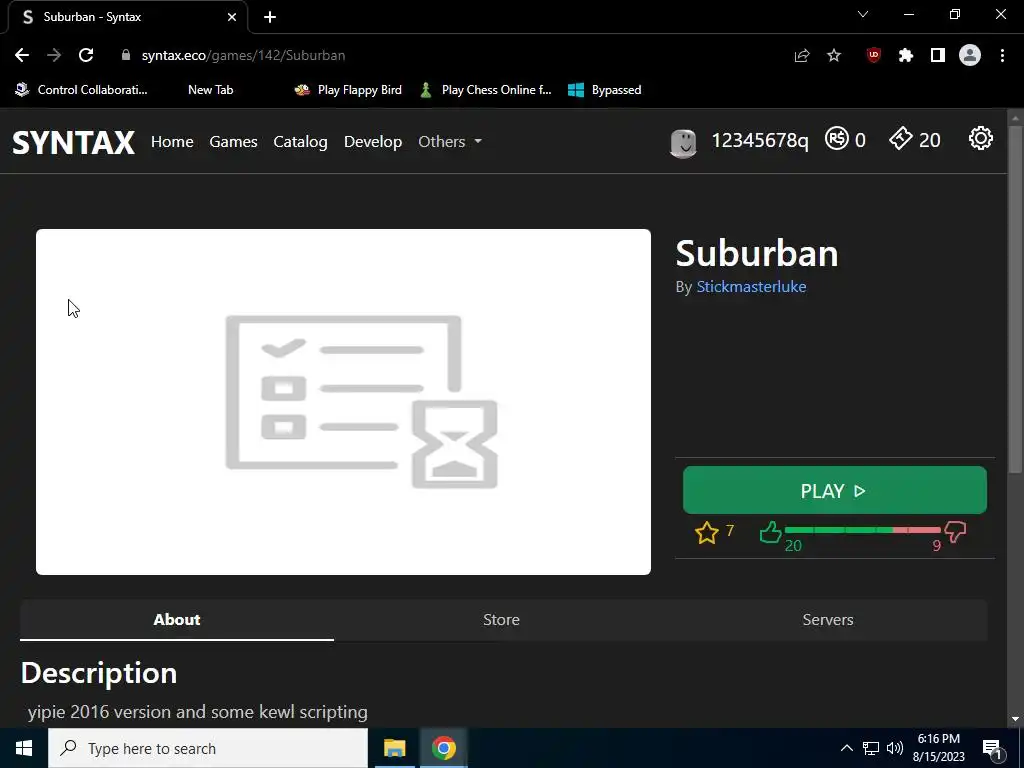Open the Catalog nav item
Viewport: 1024px width, 768px height.
tap(300, 142)
